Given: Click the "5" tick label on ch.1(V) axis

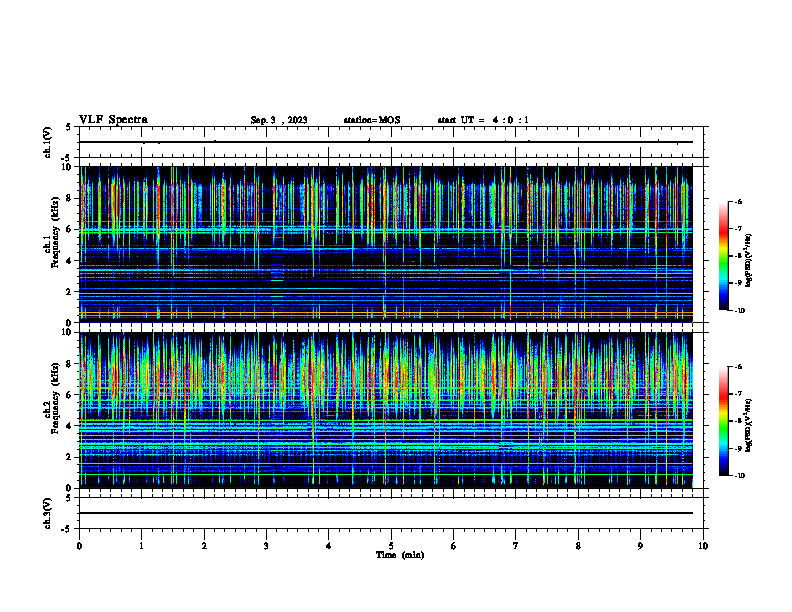Looking at the screenshot, I should coord(69,127).
